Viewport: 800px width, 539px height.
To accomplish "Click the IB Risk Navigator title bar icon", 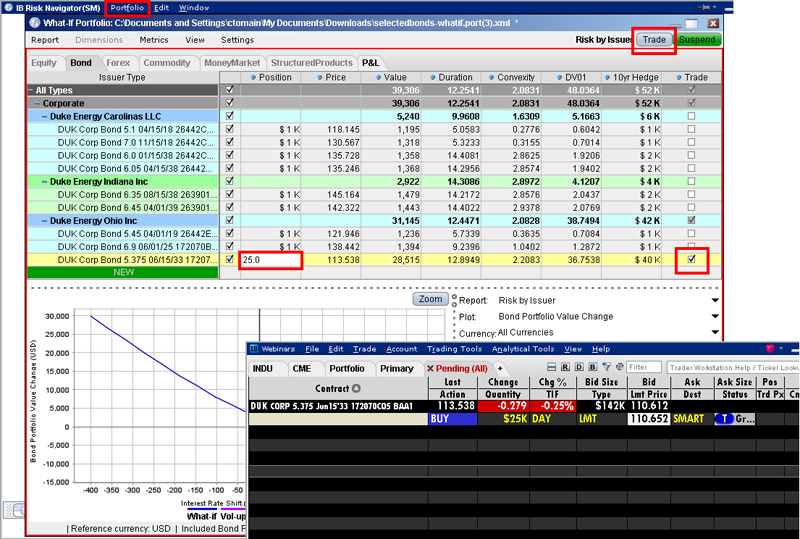I will click(8, 7).
